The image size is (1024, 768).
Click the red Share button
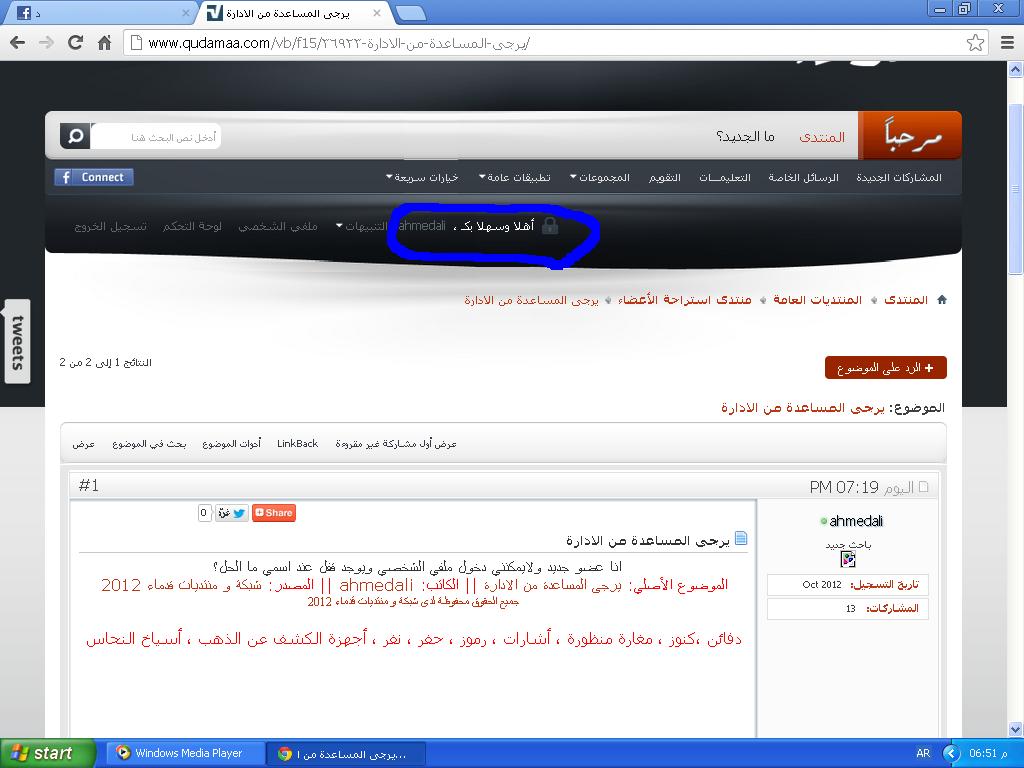[274, 513]
